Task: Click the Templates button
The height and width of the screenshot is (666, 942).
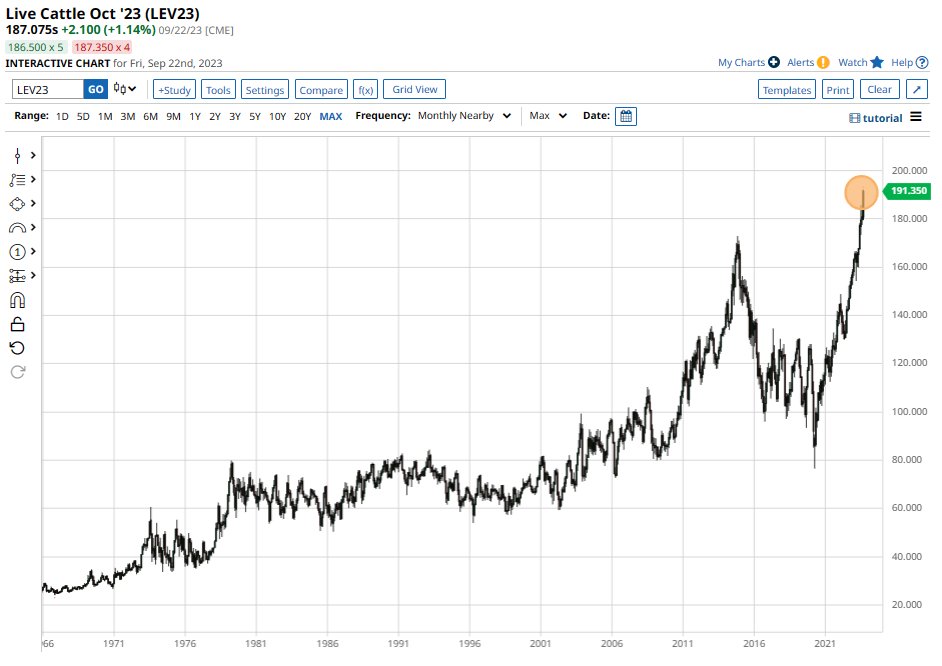Action: (787, 89)
